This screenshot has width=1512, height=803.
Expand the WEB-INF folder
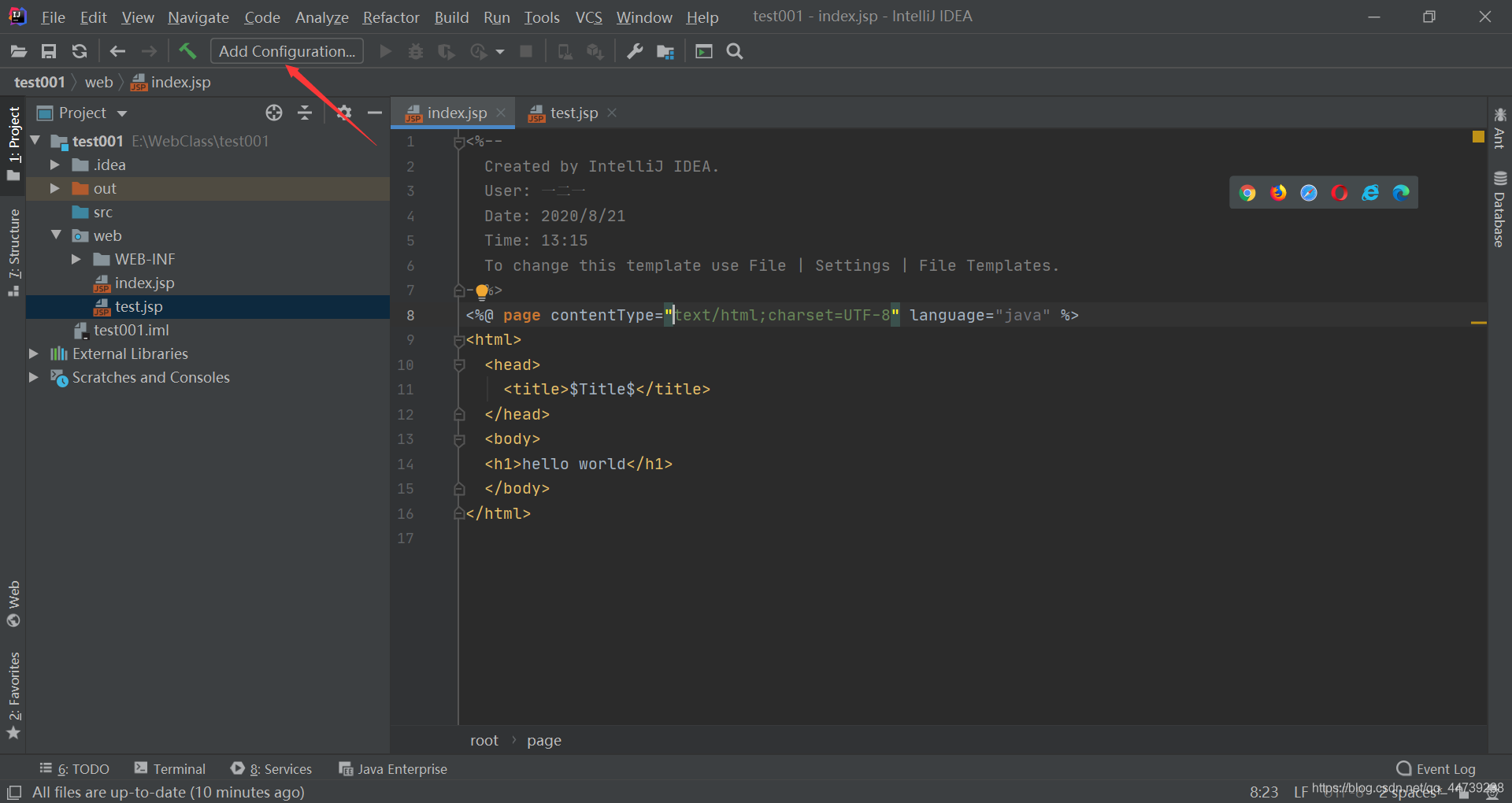click(x=76, y=259)
